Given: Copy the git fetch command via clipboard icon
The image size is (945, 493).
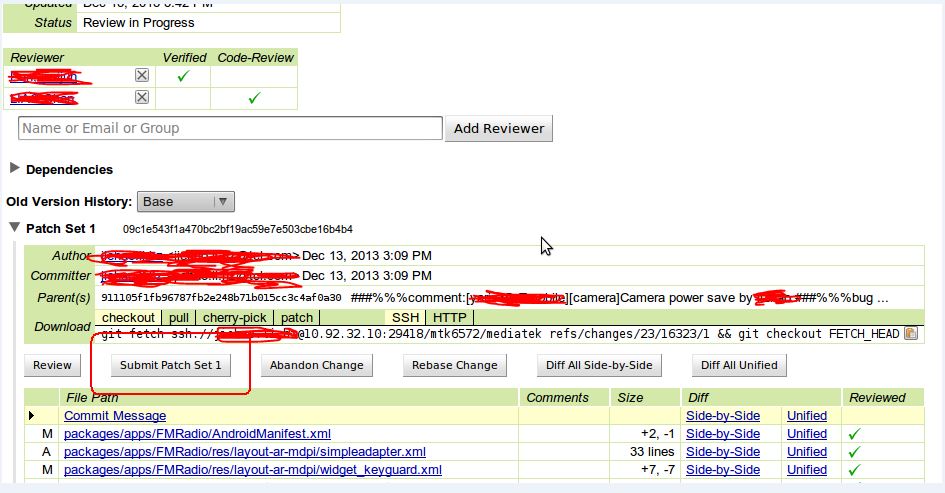Looking at the screenshot, I should pyautogui.click(x=910, y=333).
